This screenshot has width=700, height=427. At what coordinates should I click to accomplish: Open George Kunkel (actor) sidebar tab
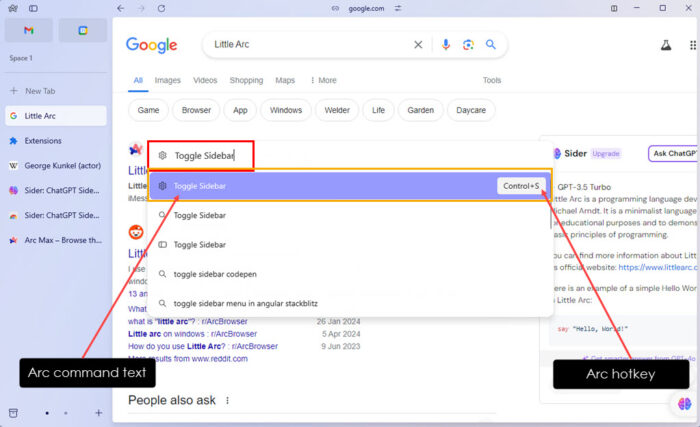pos(56,166)
